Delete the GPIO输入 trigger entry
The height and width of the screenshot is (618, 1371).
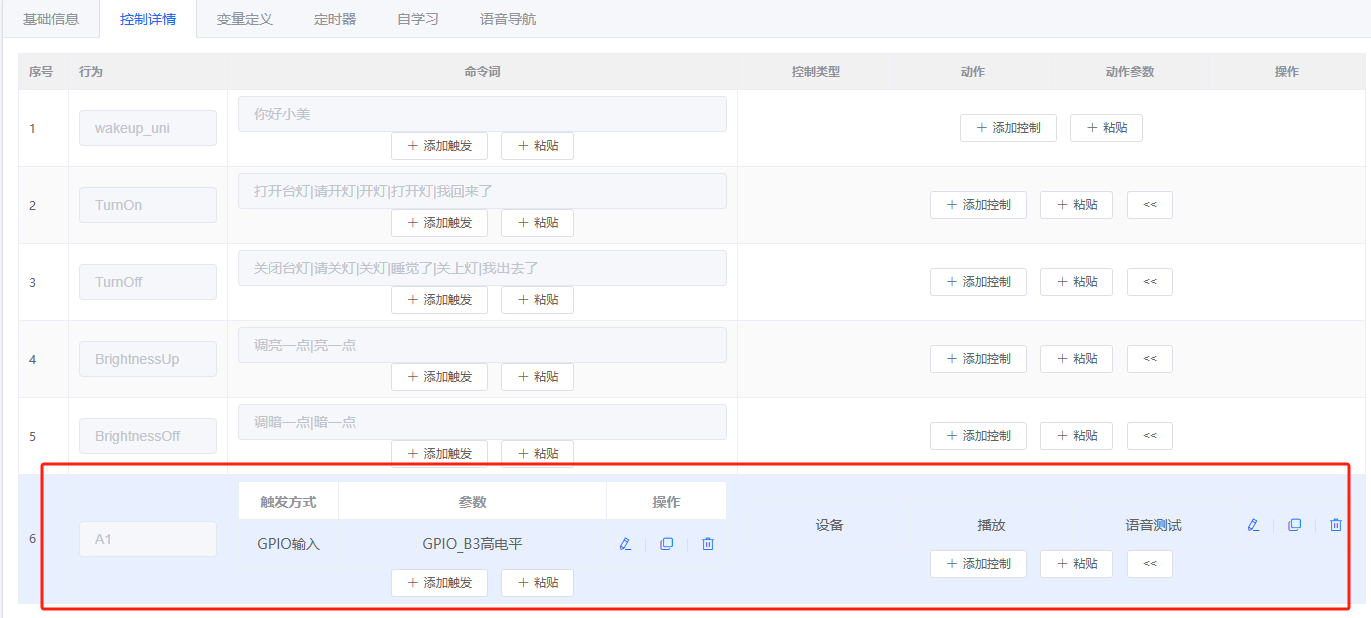tap(708, 544)
